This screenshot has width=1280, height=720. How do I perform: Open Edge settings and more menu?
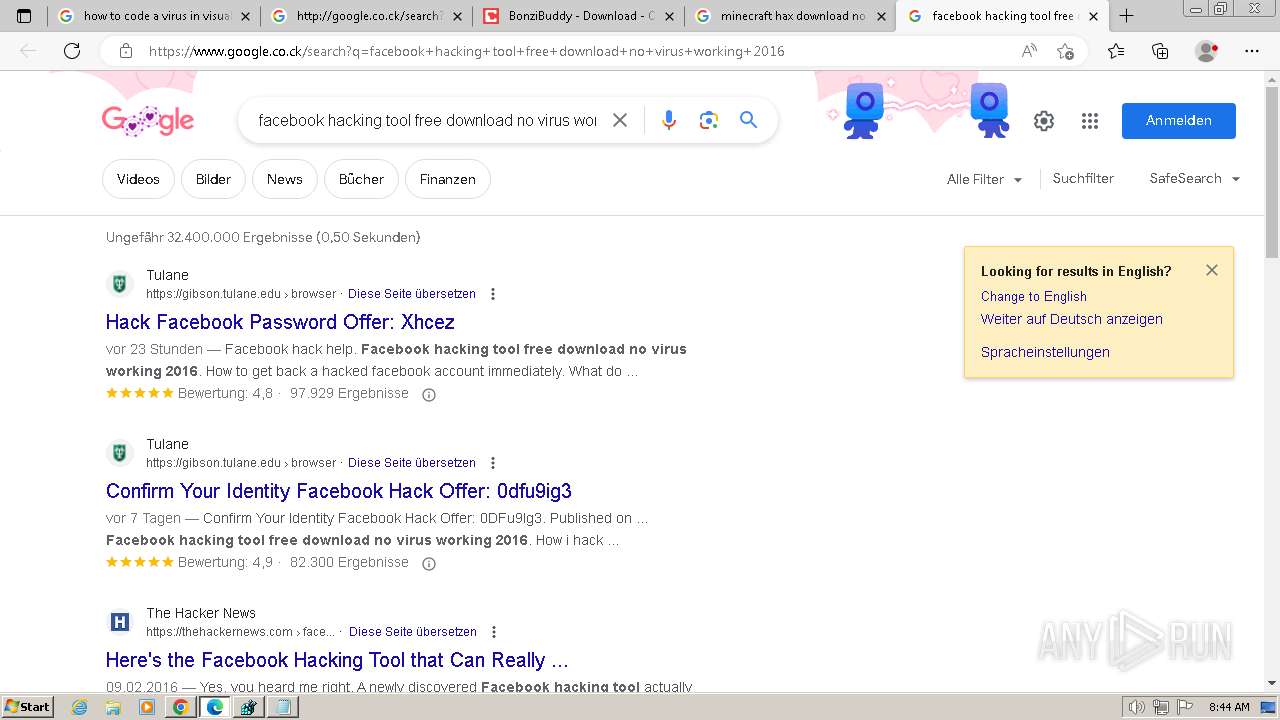1252,51
